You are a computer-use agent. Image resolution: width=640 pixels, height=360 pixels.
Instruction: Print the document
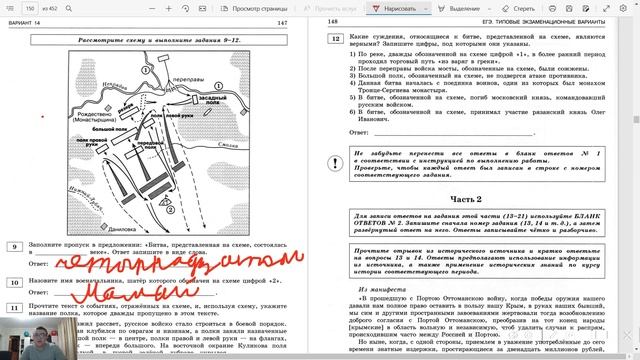(552, 8)
